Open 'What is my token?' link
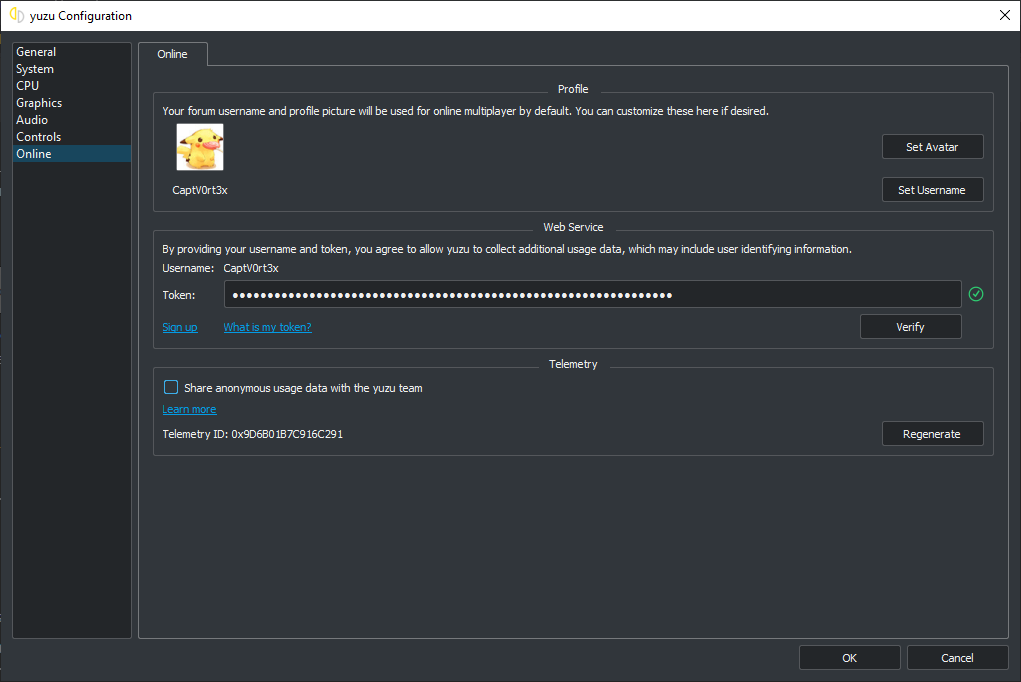This screenshot has height=682, width=1021. coord(268,327)
